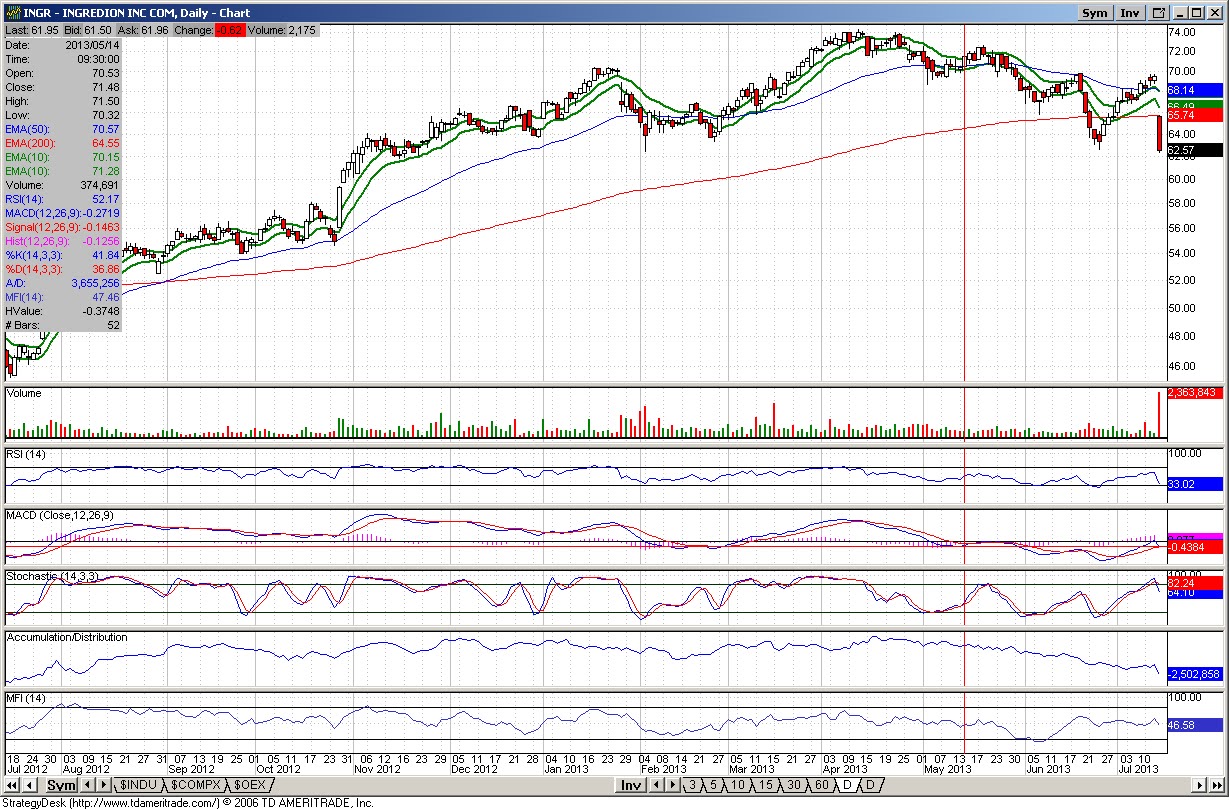This screenshot has width=1229, height=809.
Task: Click the www.tdameritrade.com link in status bar
Action: [x=144, y=802]
